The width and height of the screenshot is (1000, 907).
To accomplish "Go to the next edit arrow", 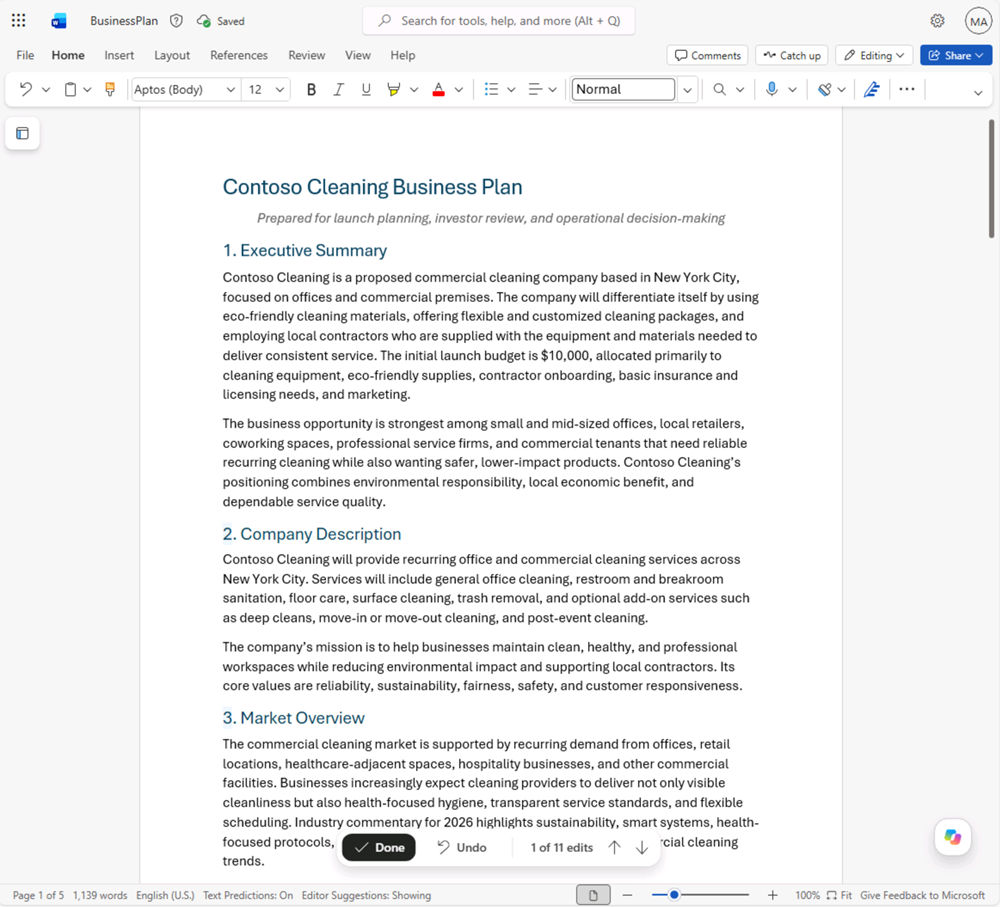I will 642,847.
